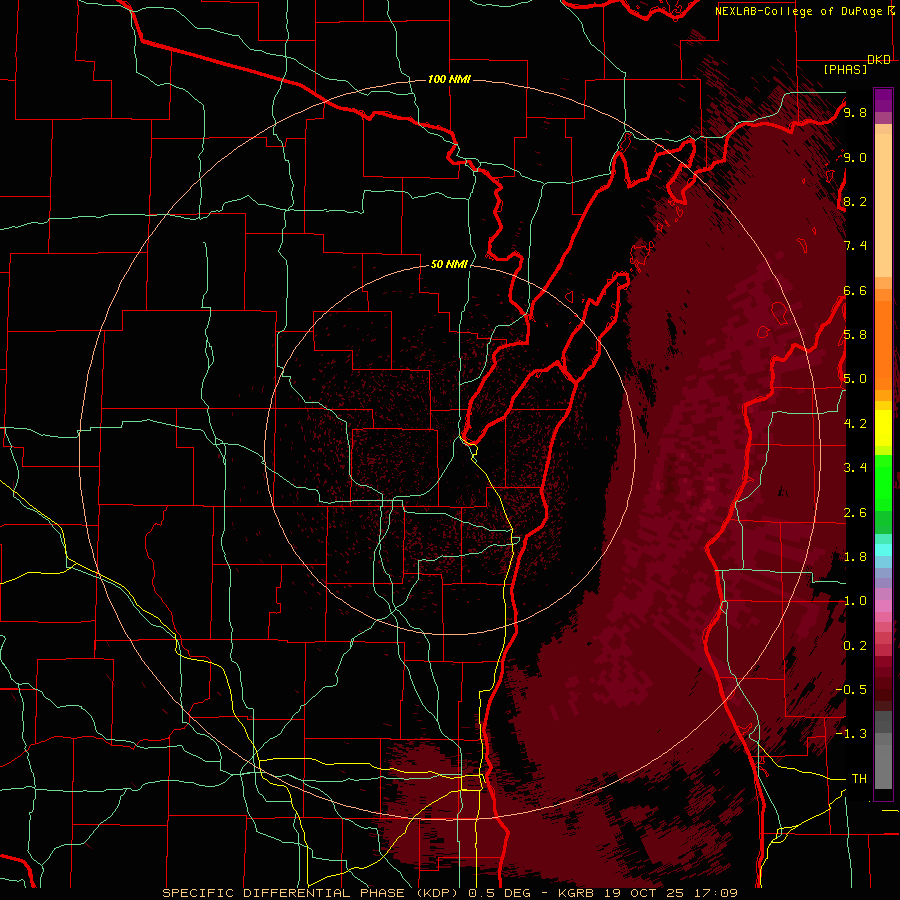The width and height of the screenshot is (900, 900).
Task: Click the [PHAS] units label
Action: click(x=845, y=70)
